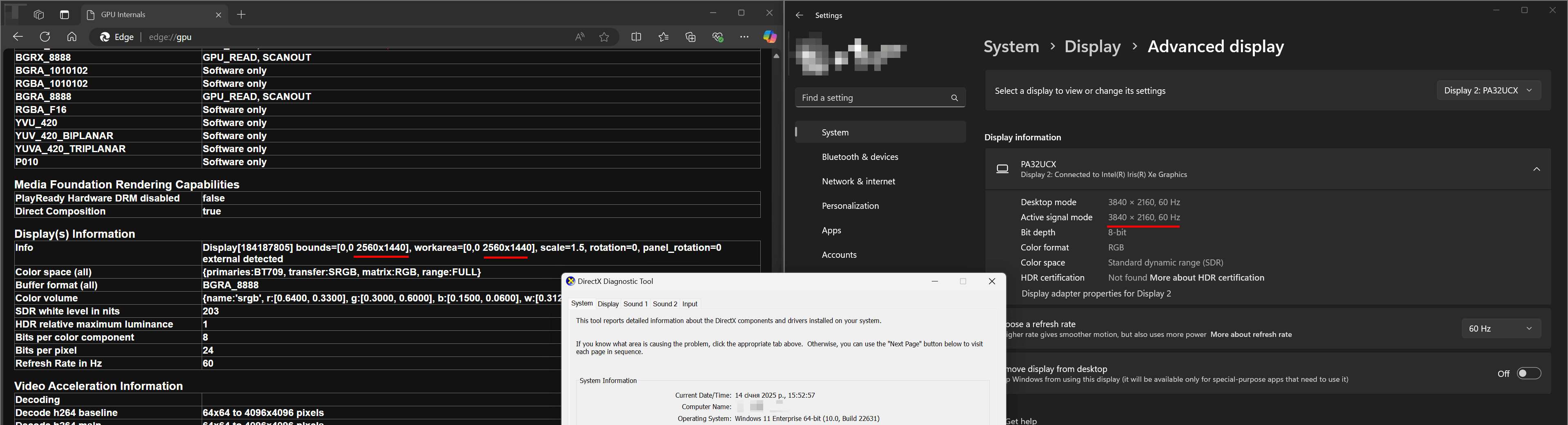Screen dimensions: 1568x425
Task: Open Display adapter properties for Display 2
Action: click(1096, 294)
